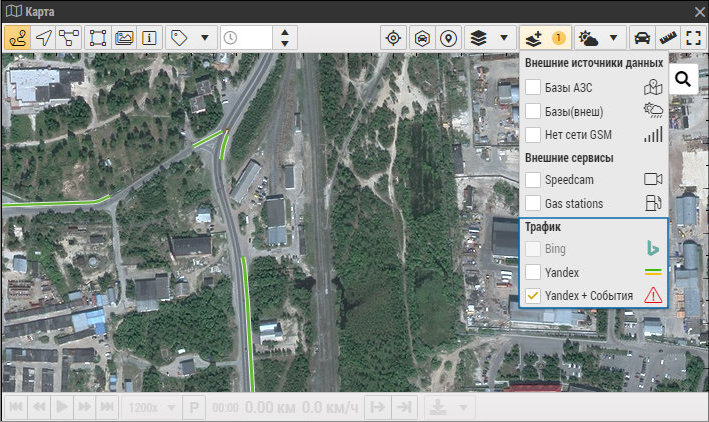Toggle the external layers add button
Screen dimensions: 709x422
click(534, 38)
